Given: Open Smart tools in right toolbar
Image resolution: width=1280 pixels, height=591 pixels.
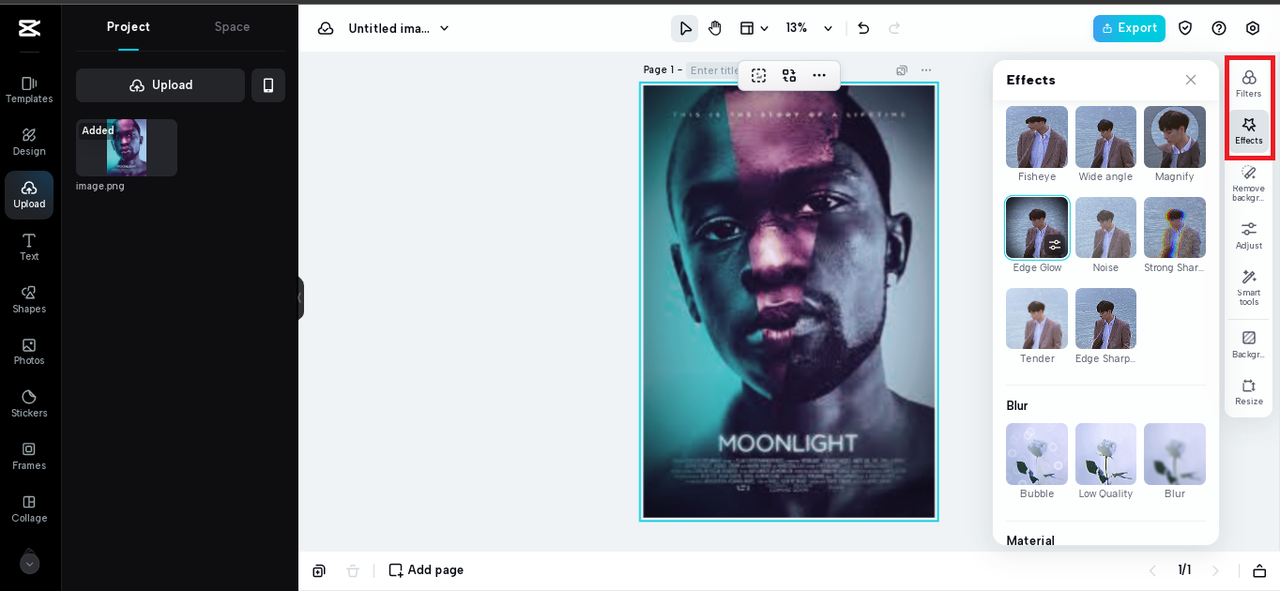Looking at the screenshot, I should point(1249,288).
